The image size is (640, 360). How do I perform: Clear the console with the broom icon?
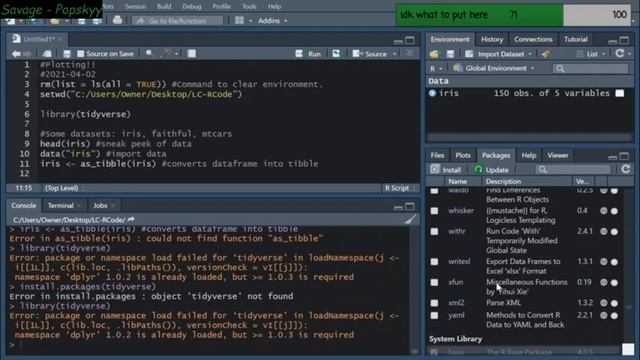410,220
